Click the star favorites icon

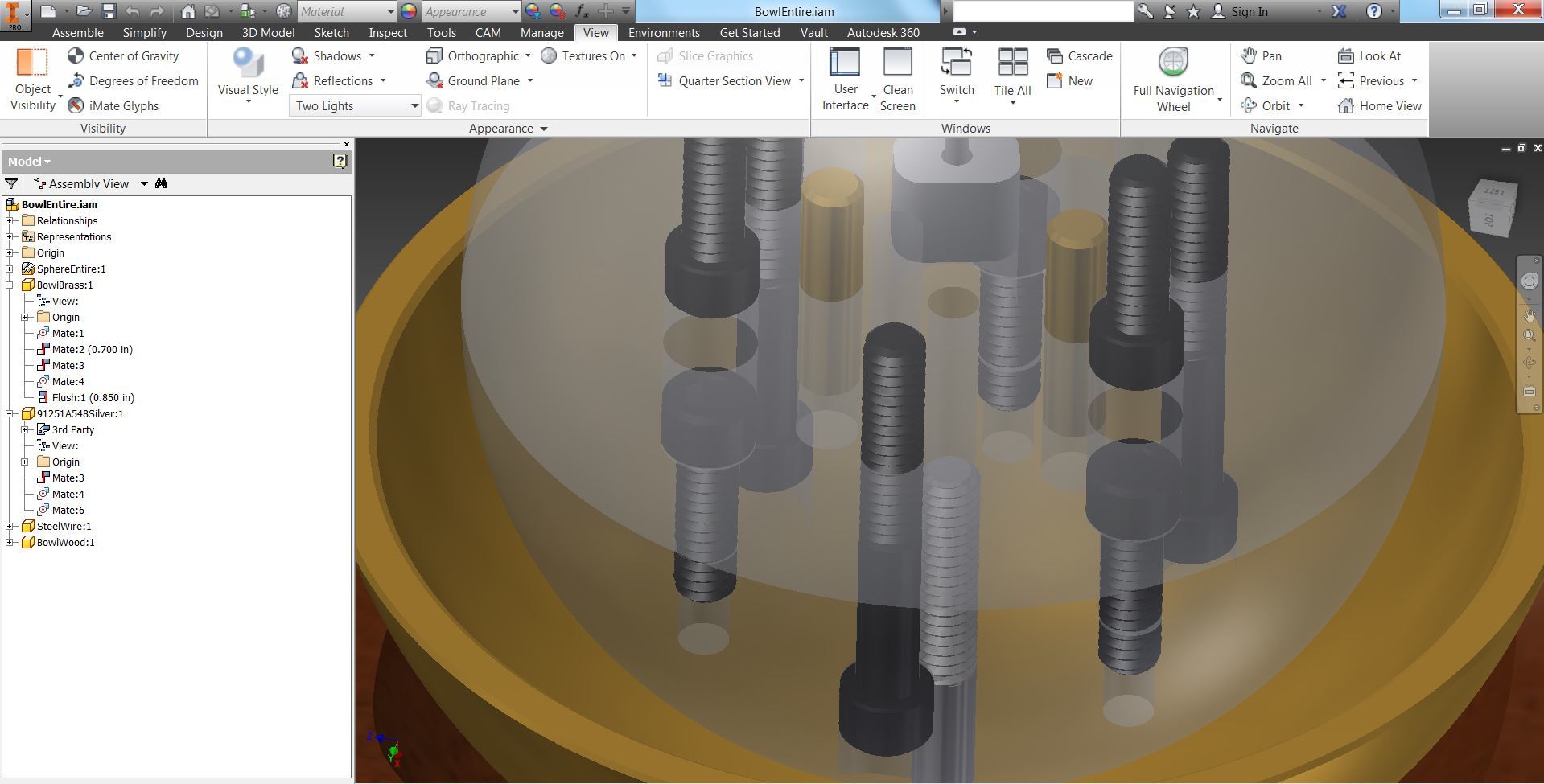[x=1194, y=11]
